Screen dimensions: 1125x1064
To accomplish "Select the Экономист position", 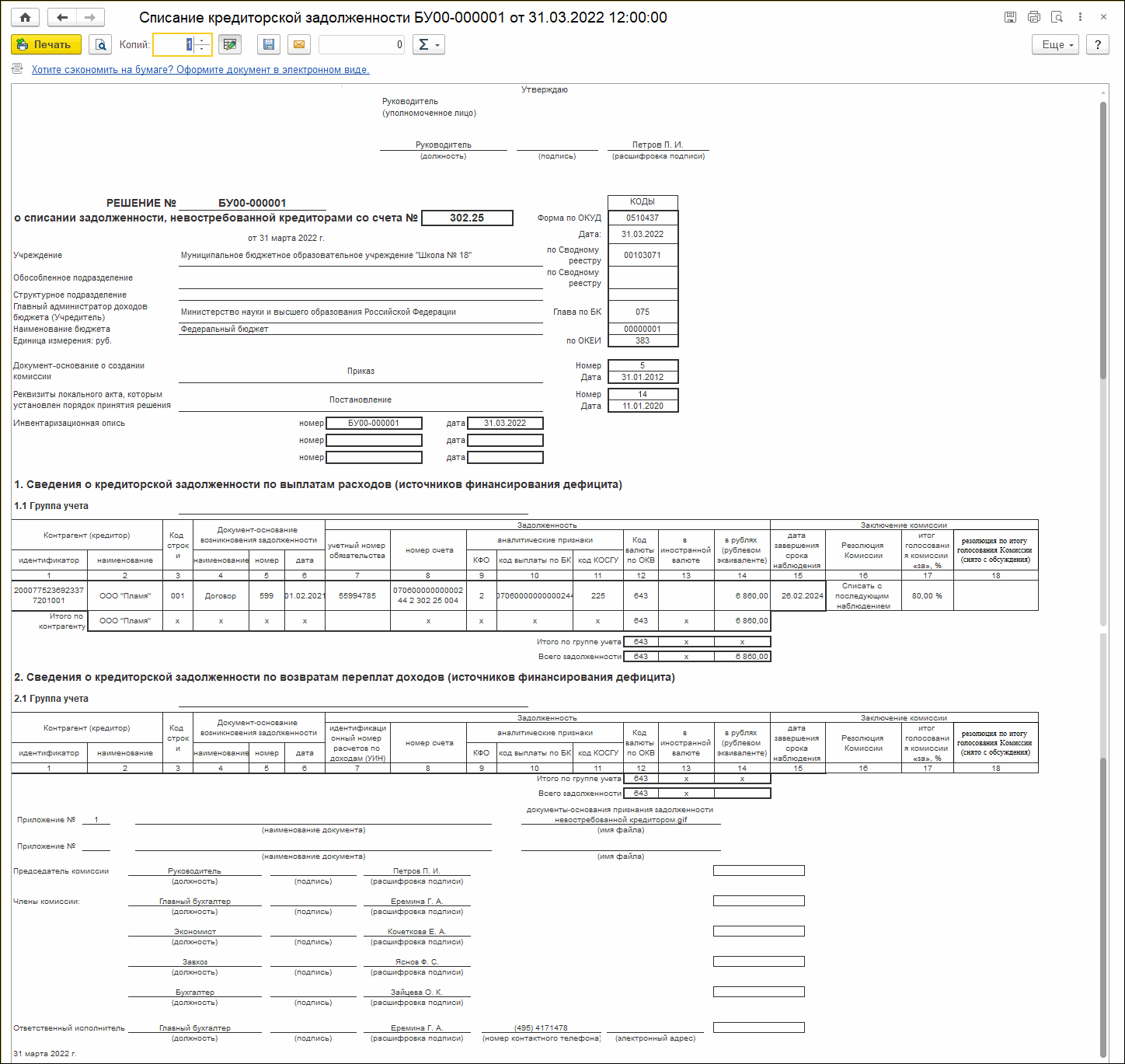I will pos(195,932).
